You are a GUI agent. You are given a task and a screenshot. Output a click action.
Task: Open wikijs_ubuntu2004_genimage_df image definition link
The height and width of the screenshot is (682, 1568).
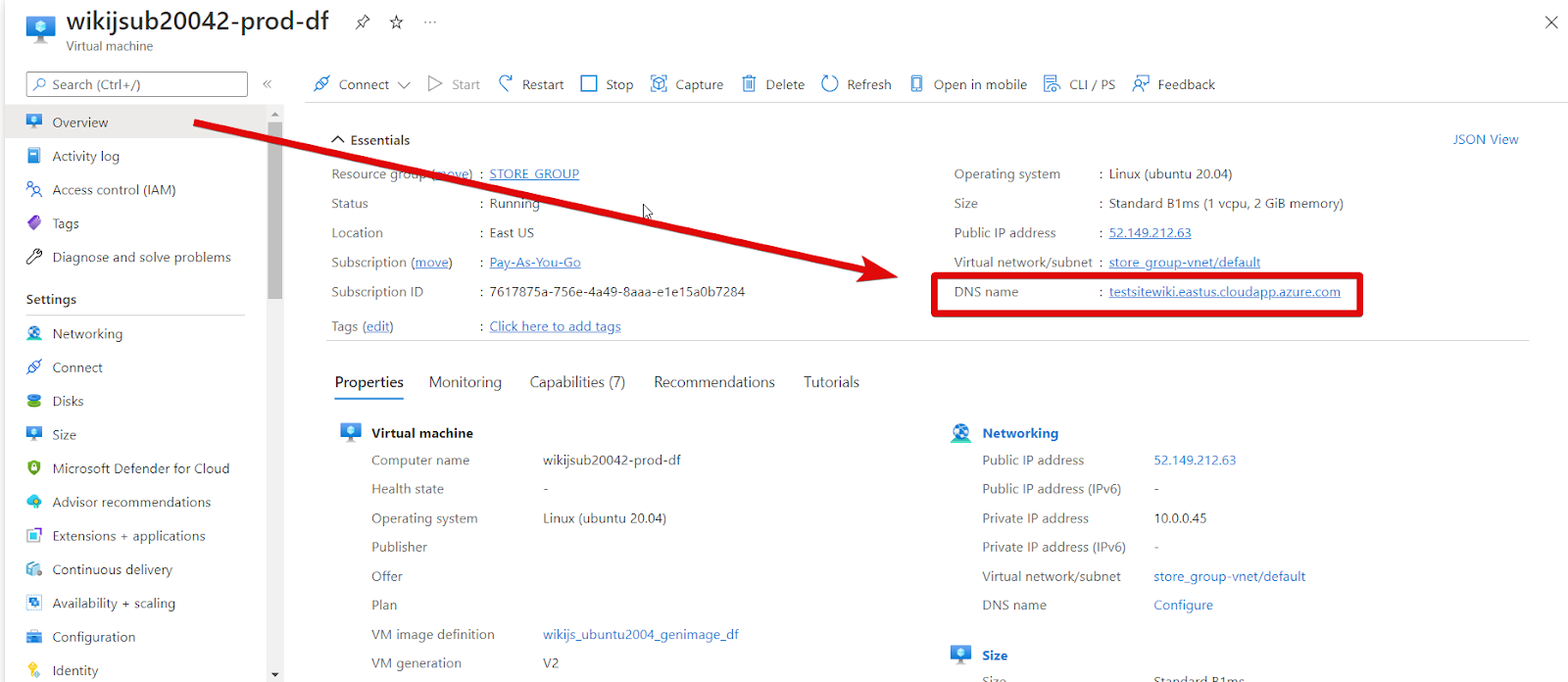click(641, 635)
